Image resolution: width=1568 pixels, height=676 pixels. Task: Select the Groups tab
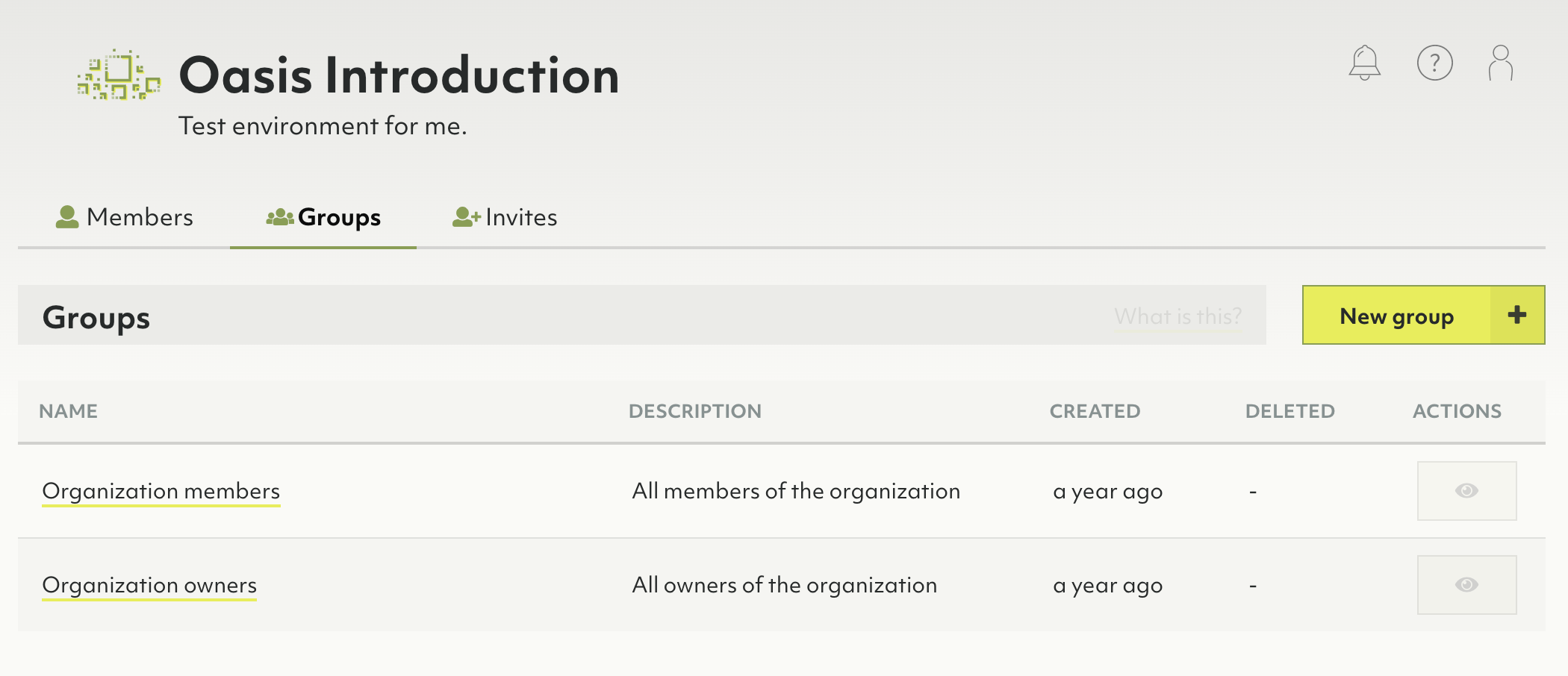pos(323,217)
